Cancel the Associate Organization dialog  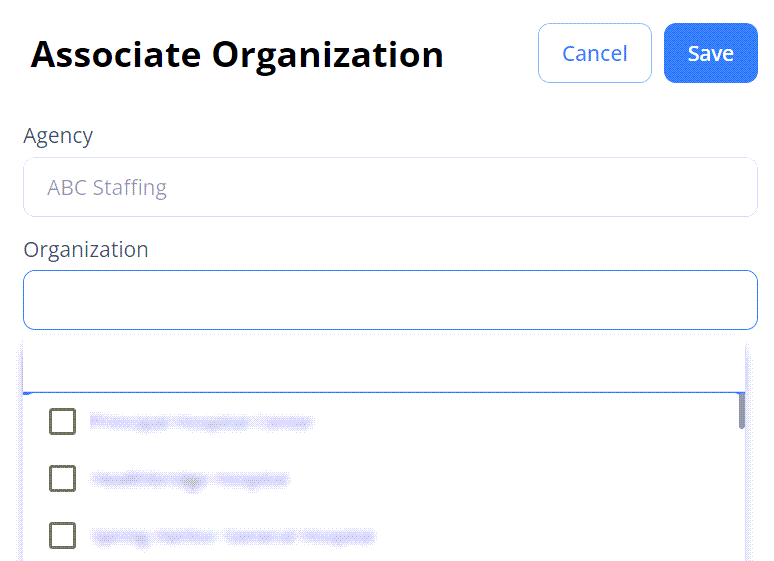(x=594, y=53)
